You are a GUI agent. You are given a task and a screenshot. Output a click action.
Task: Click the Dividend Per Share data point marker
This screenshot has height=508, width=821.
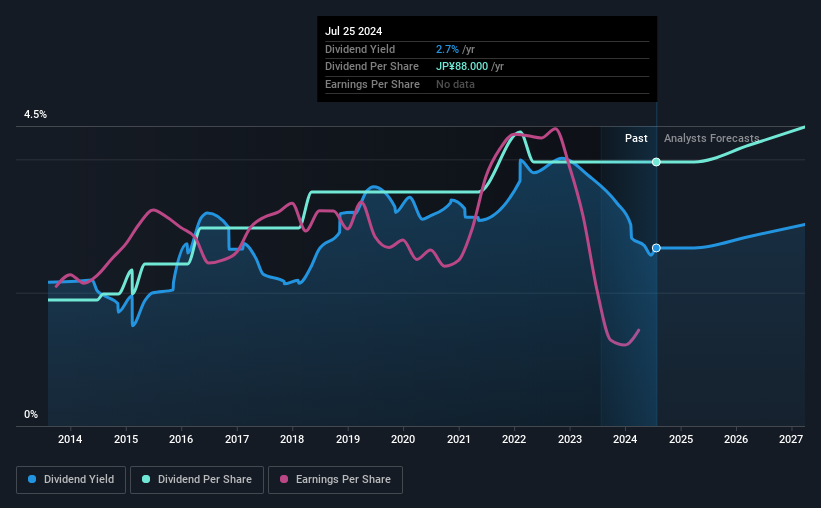[x=656, y=162]
